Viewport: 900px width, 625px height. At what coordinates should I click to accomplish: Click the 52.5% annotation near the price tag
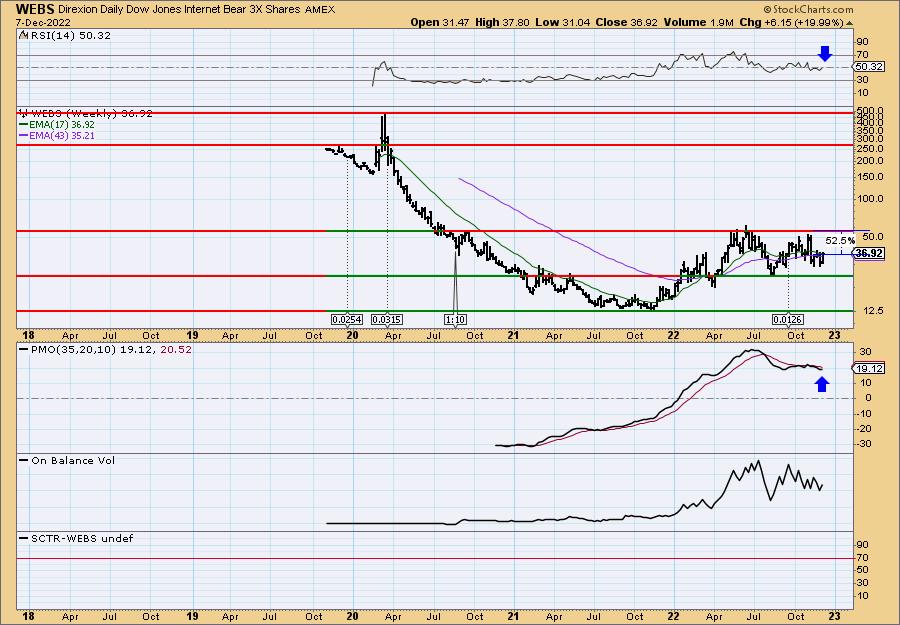[x=840, y=240]
